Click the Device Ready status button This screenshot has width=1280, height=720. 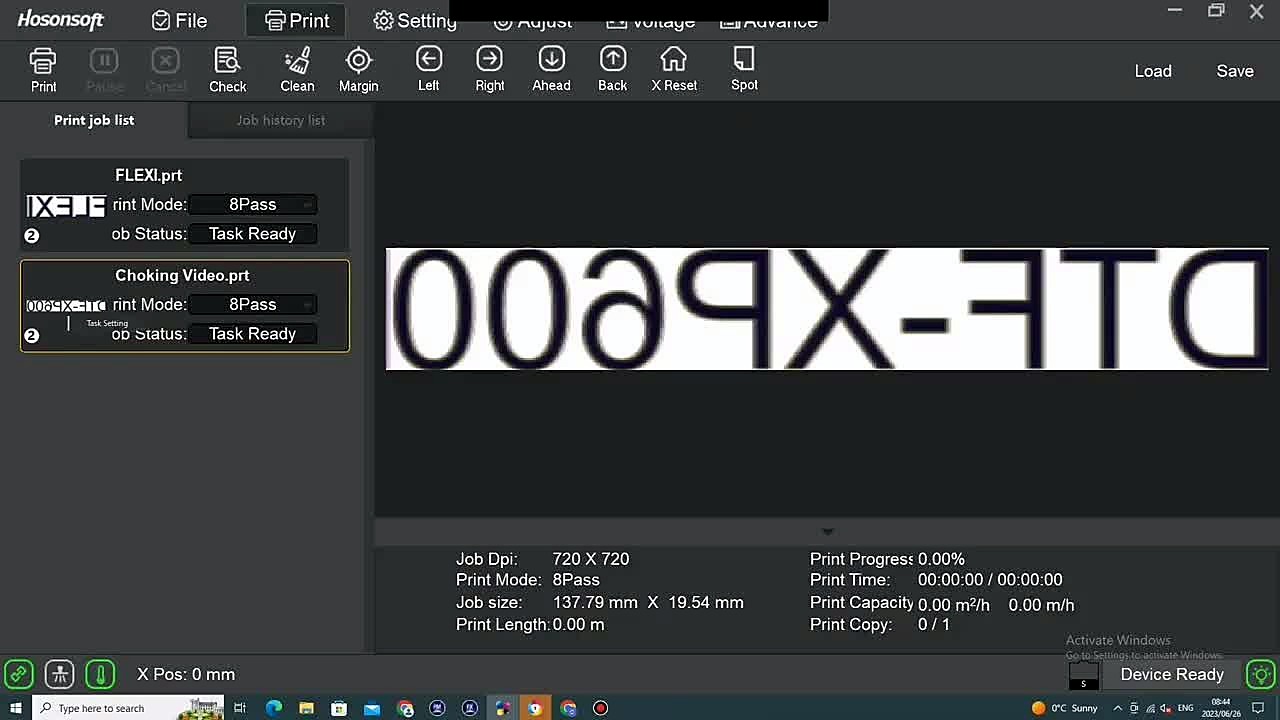1172,674
